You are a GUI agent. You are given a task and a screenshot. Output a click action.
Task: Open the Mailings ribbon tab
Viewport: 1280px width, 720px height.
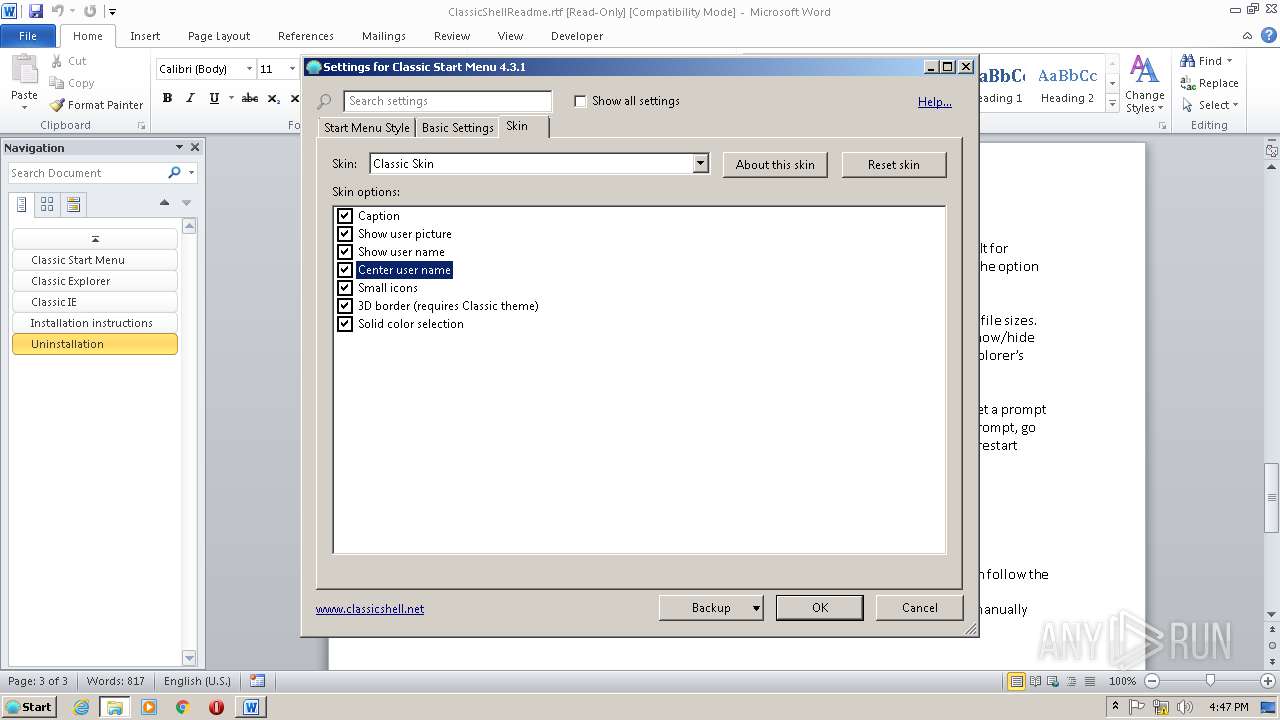tap(384, 36)
